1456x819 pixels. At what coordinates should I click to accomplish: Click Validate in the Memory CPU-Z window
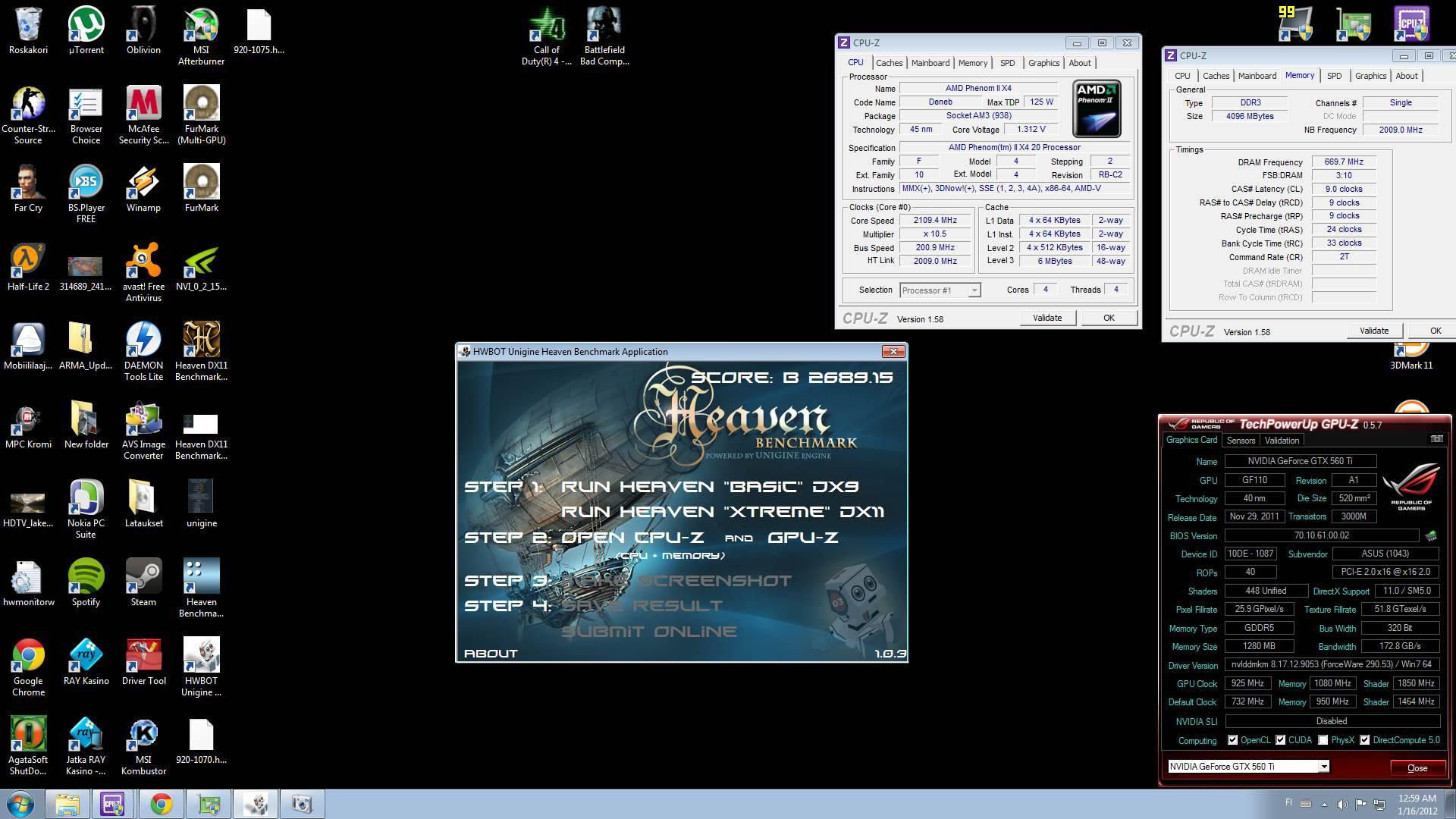[x=1374, y=331]
